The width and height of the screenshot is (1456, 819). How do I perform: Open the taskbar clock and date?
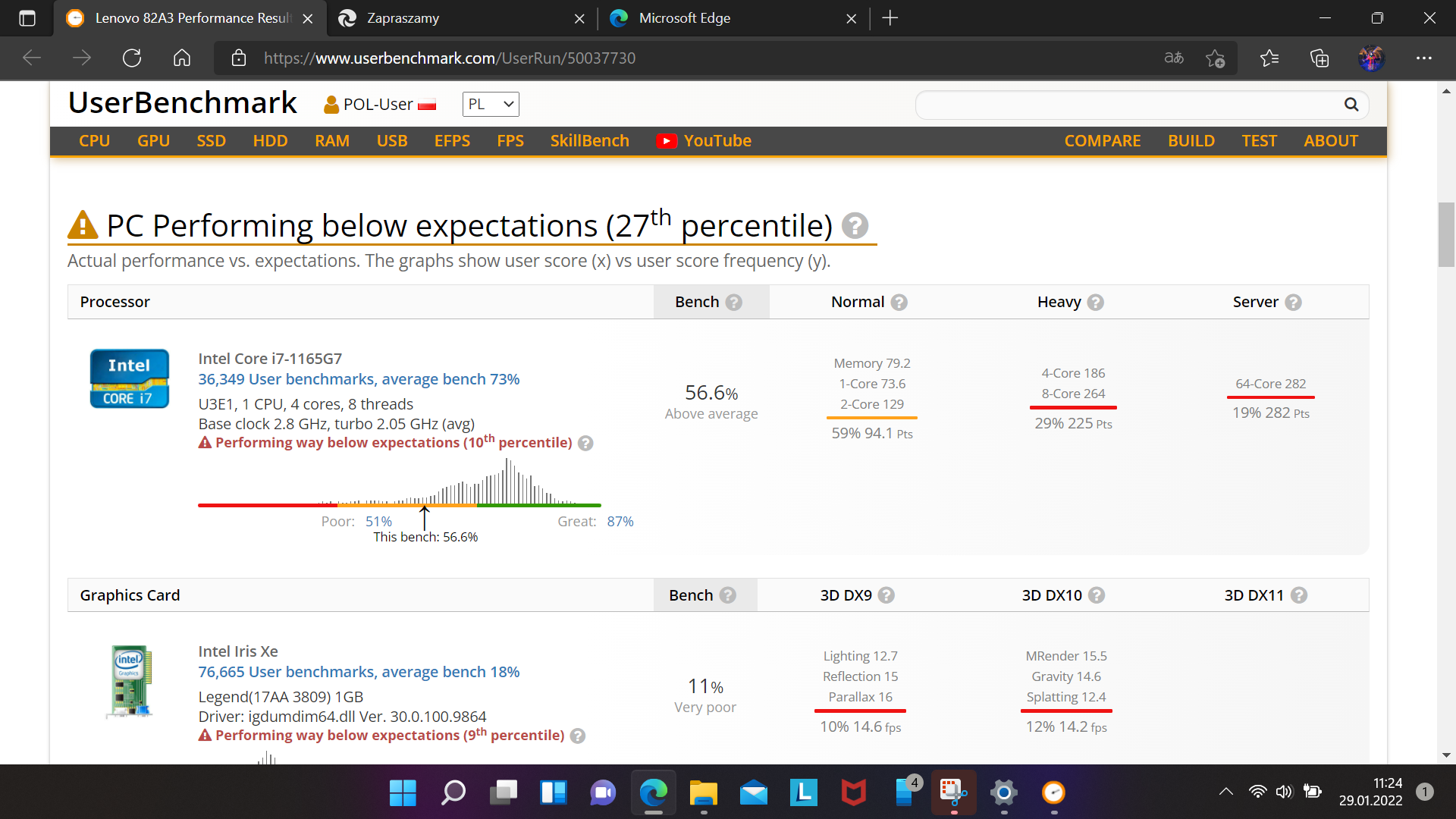[x=1370, y=792]
